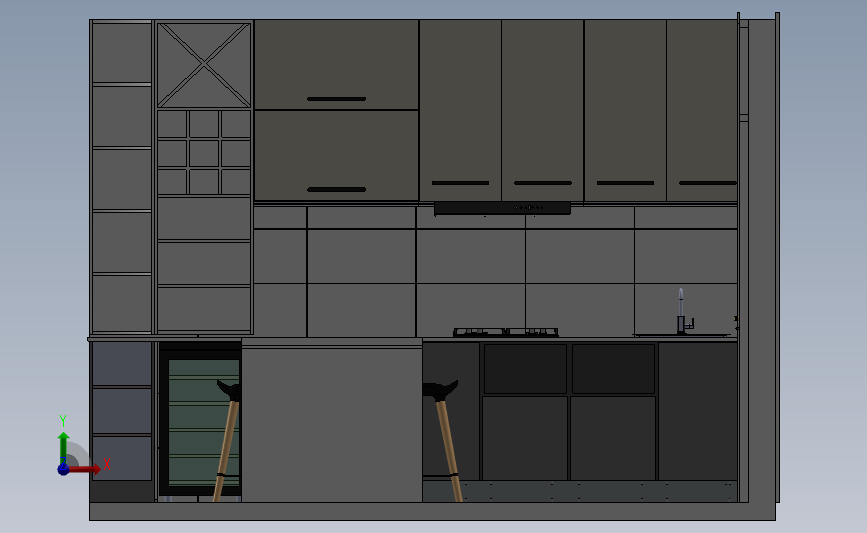Select the kitchen faucet on the countertop
Screen dimensions: 867x533
[x=684, y=311]
